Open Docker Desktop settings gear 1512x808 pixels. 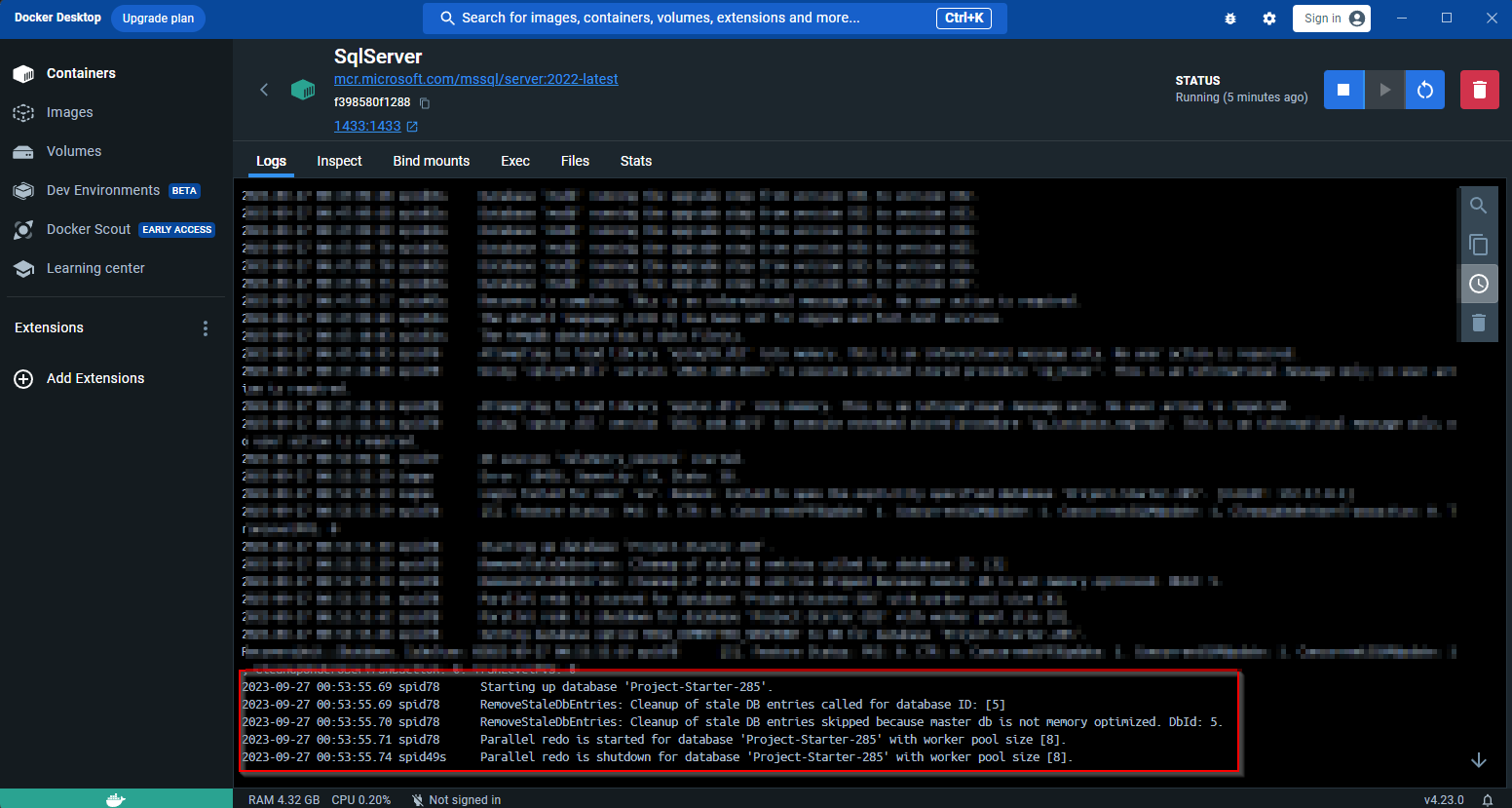click(x=1269, y=19)
